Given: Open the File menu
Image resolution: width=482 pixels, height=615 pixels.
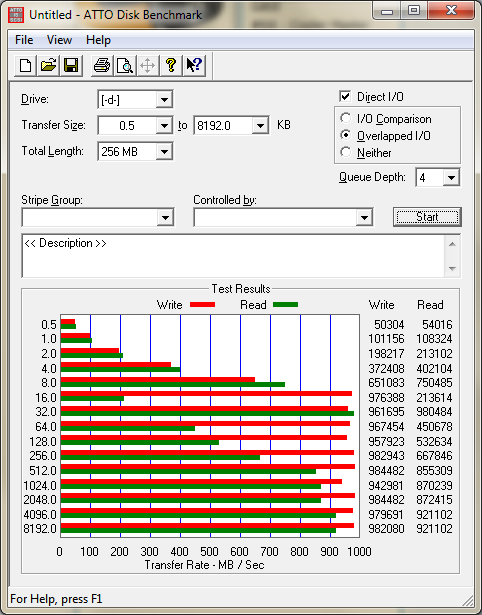Looking at the screenshot, I should (x=24, y=40).
